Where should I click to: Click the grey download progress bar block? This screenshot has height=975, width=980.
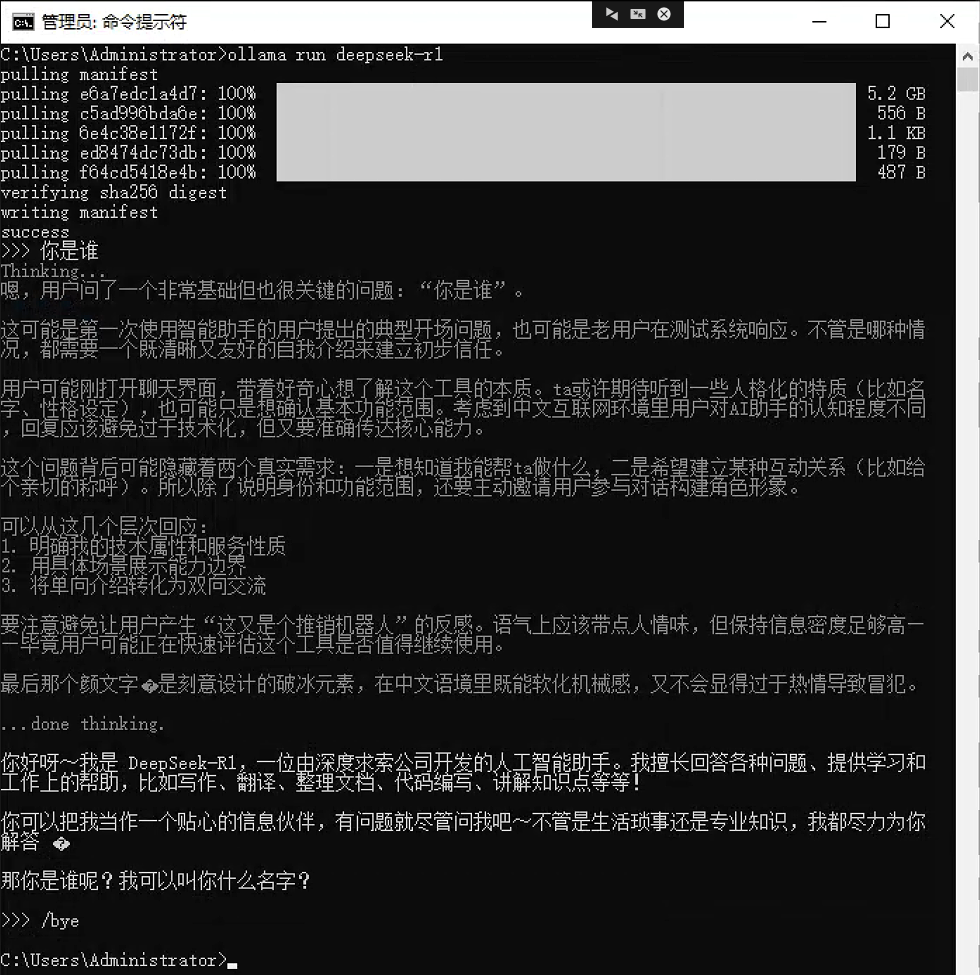click(566, 132)
